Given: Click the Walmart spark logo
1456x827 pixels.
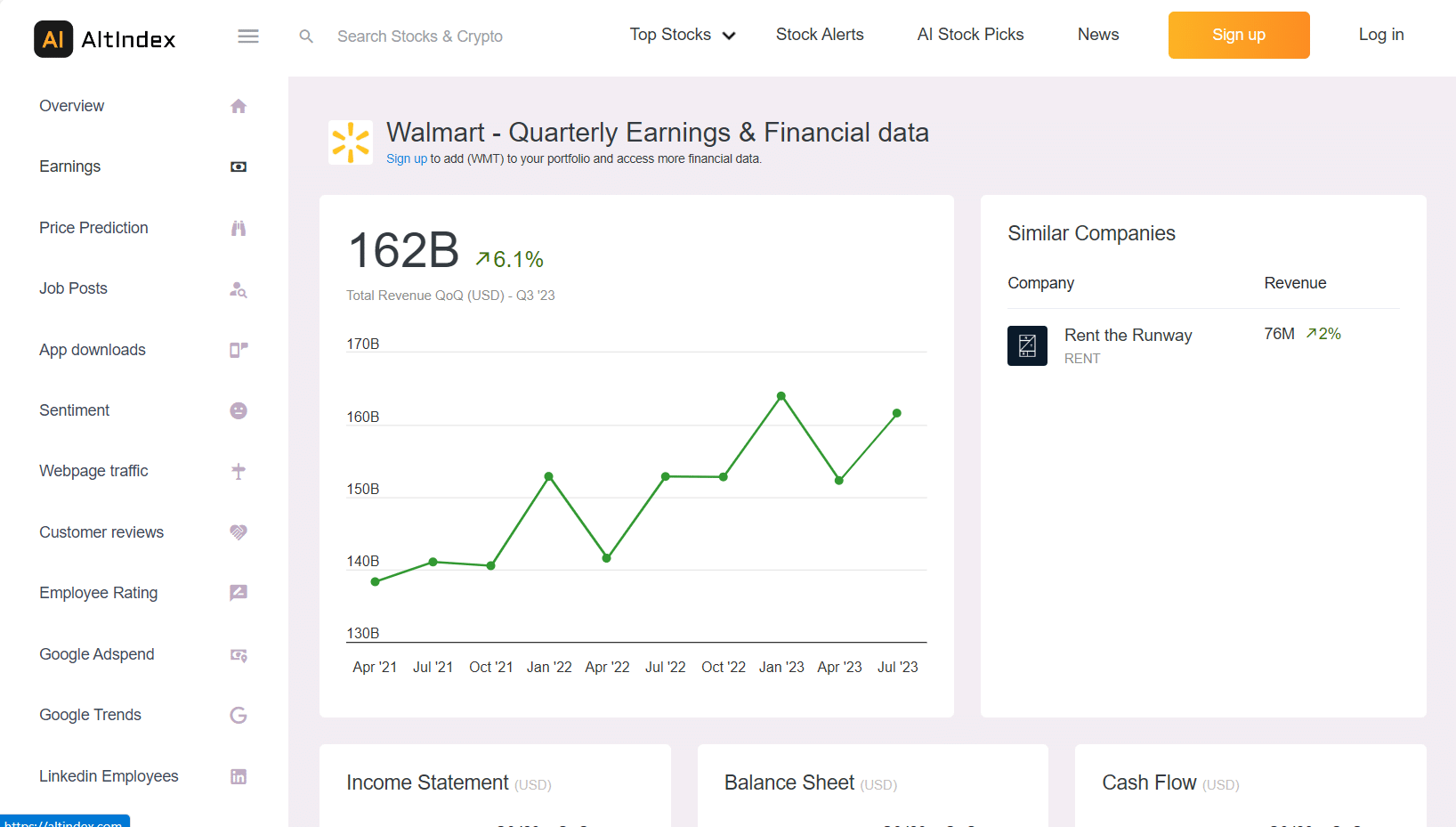Looking at the screenshot, I should pyautogui.click(x=351, y=142).
